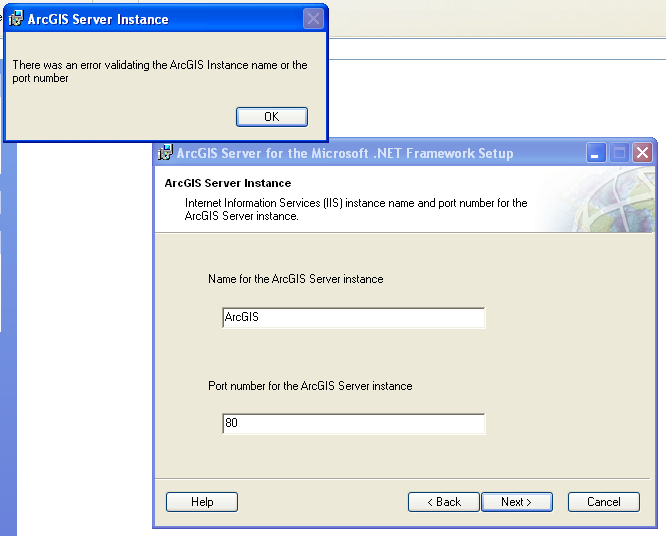Click the Setup window title bar text
The width and height of the screenshot is (666, 536).
(x=345, y=153)
